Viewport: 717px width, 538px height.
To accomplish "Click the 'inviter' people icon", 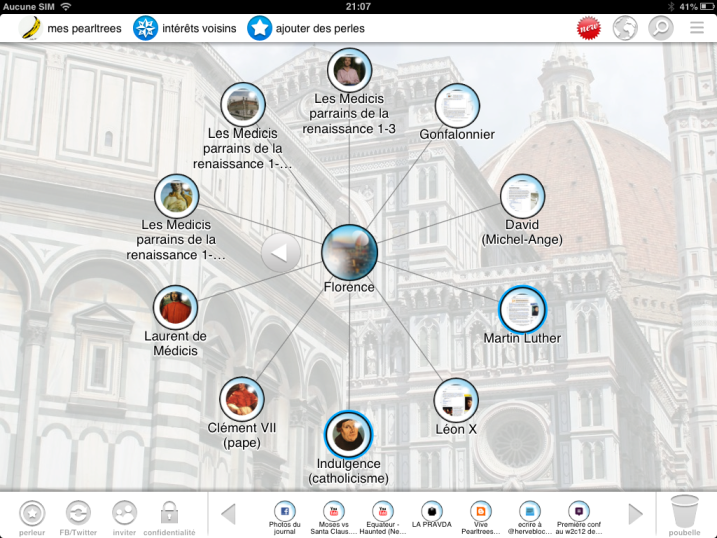I will point(124,513).
